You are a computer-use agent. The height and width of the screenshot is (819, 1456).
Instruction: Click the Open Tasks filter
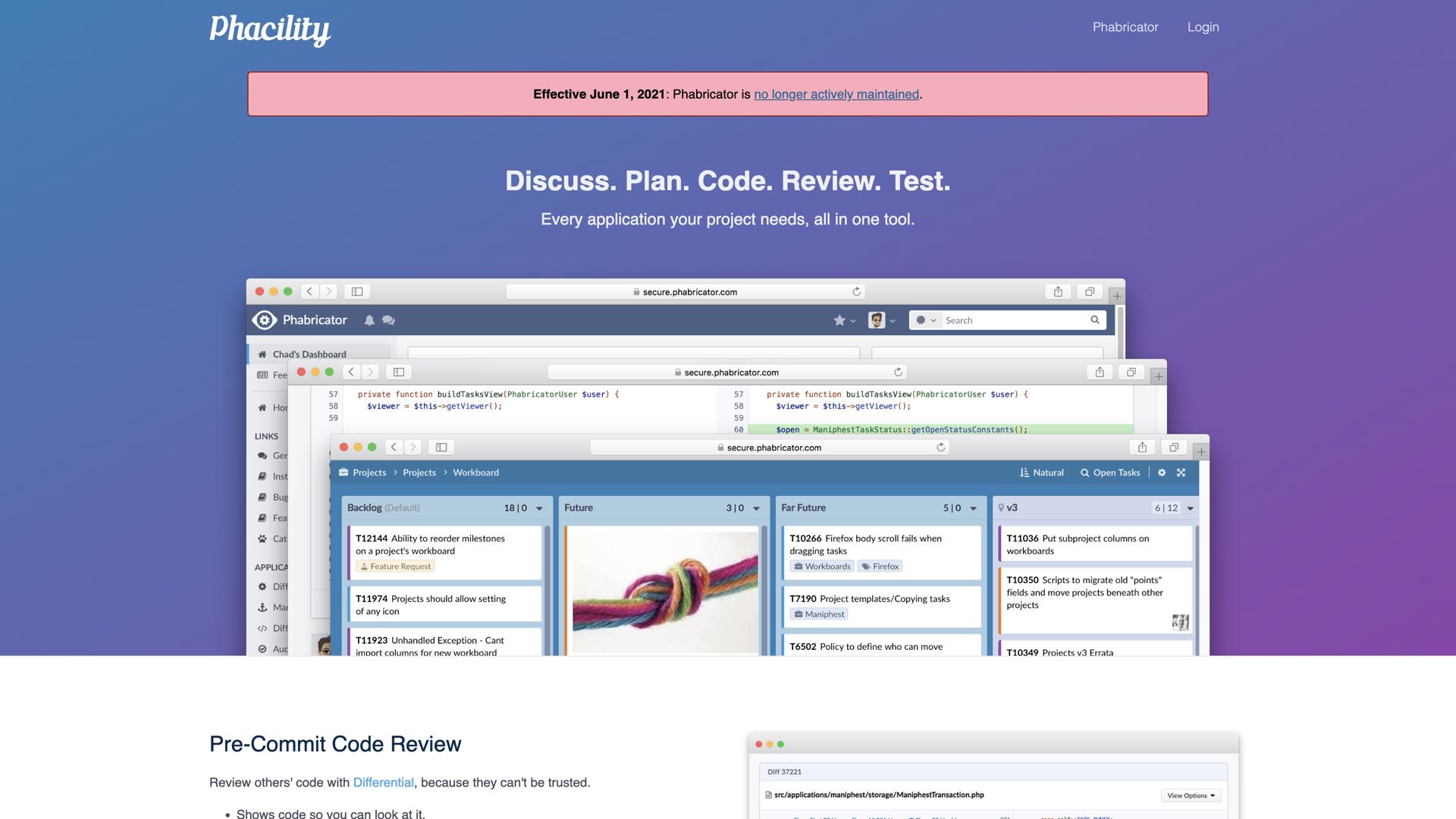(x=1110, y=472)
